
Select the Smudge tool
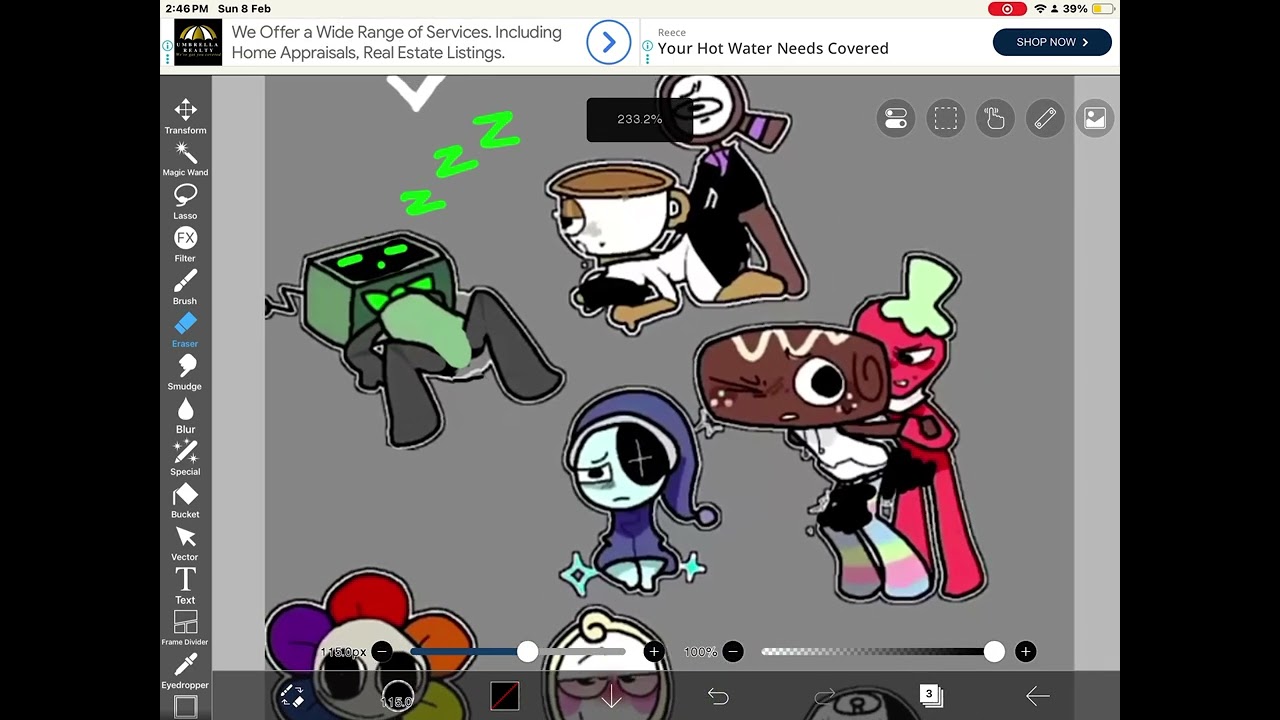point(185,372)
